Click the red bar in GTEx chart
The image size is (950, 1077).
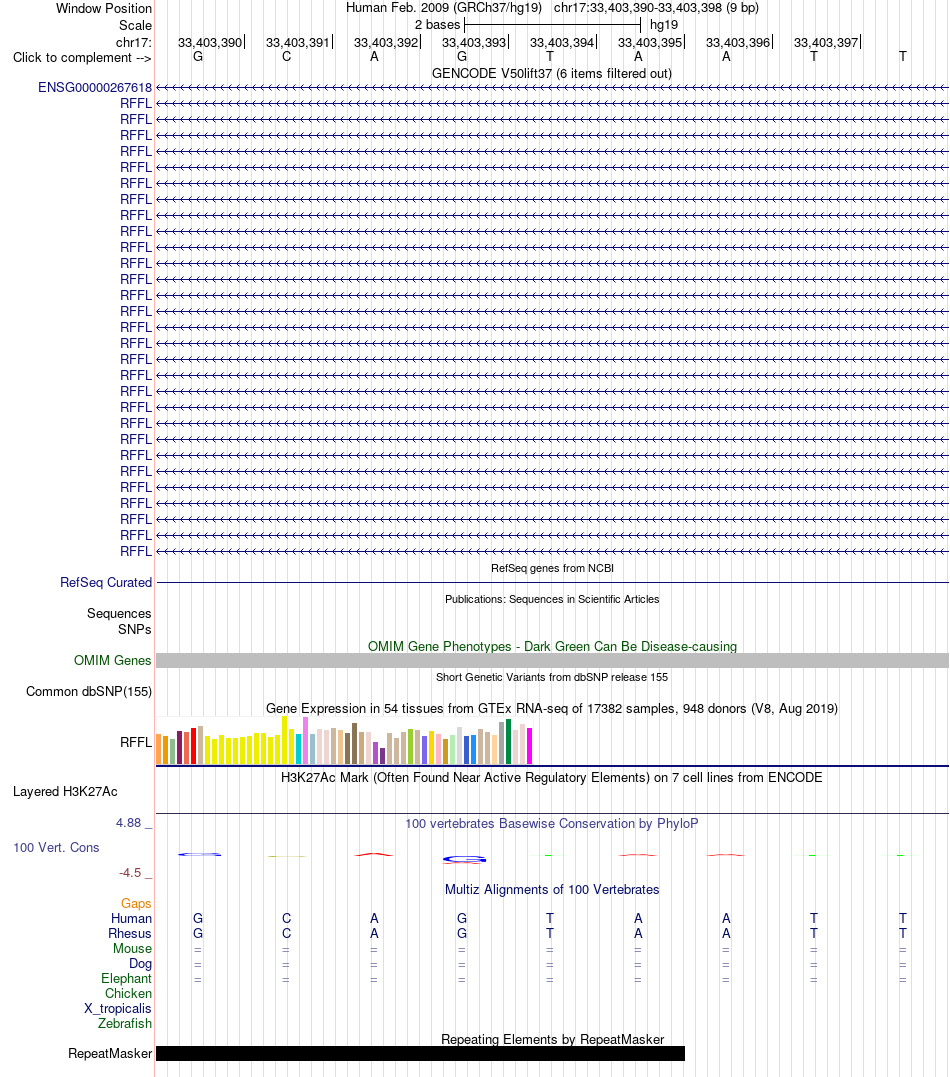194,746
